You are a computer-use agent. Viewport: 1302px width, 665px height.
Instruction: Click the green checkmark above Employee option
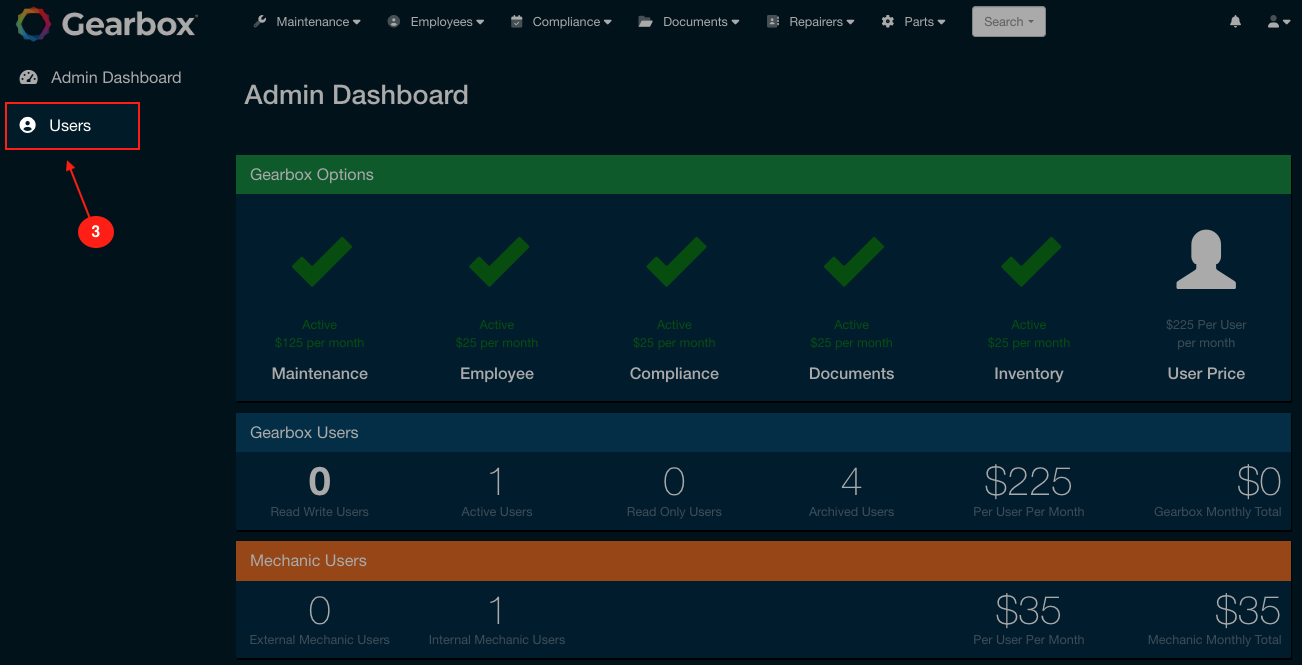pyautogui.click(x=497, y=264)
